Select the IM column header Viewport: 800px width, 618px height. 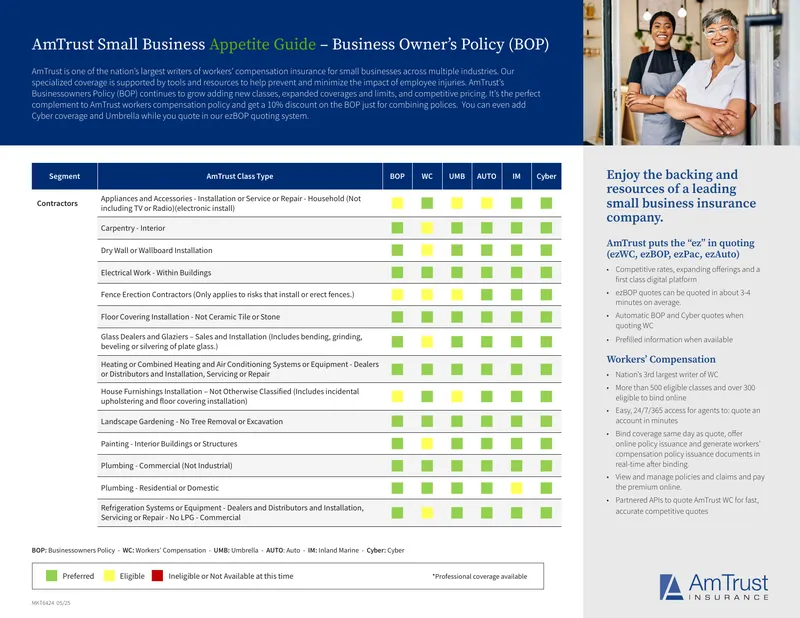tap(516, 176)
